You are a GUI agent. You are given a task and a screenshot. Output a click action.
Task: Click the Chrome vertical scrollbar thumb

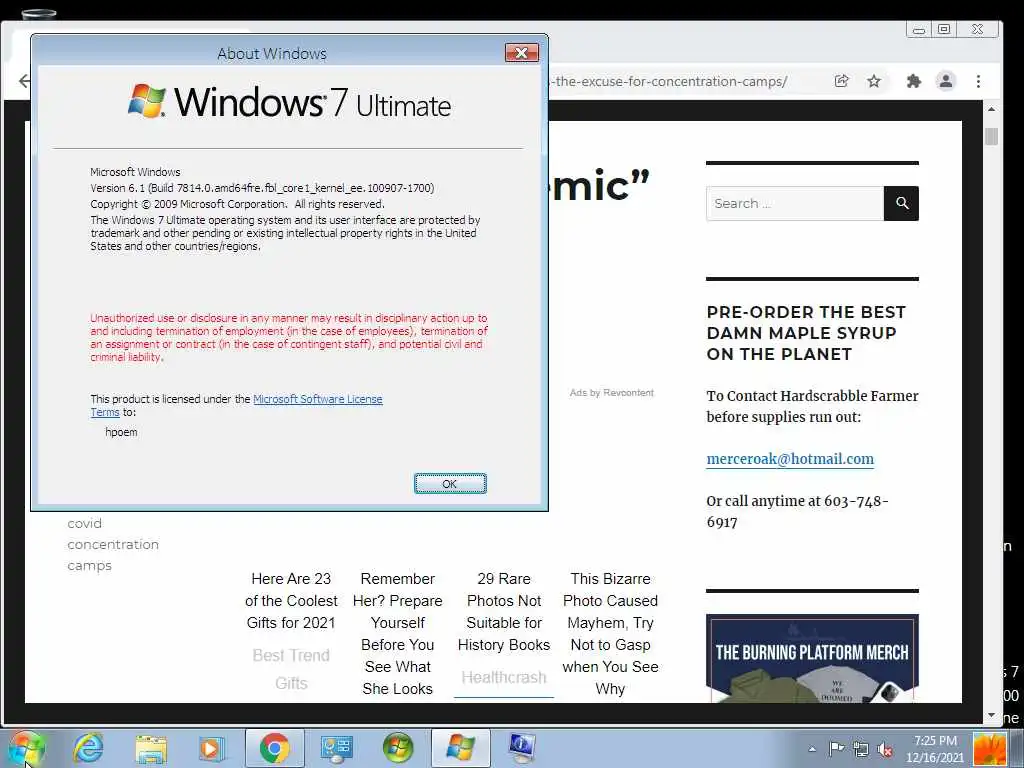tap(991, 136)
